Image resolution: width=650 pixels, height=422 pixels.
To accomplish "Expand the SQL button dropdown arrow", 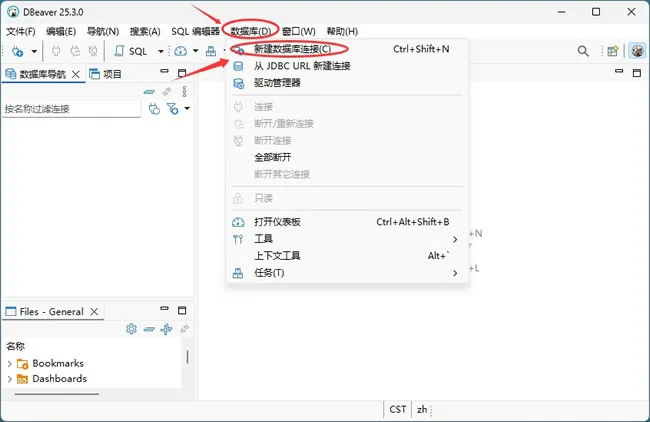I will (x=161, y=51).
